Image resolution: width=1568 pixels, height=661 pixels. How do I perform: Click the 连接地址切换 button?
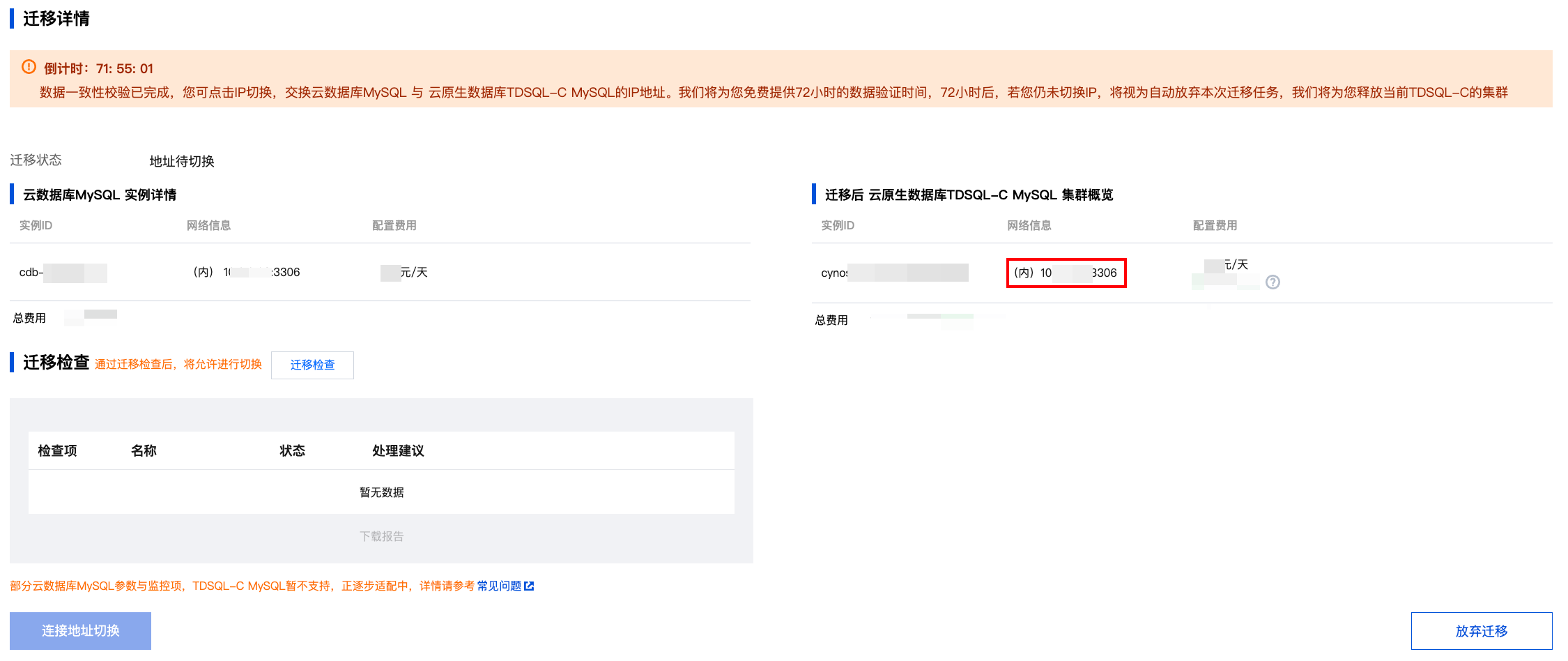[80, 630]
